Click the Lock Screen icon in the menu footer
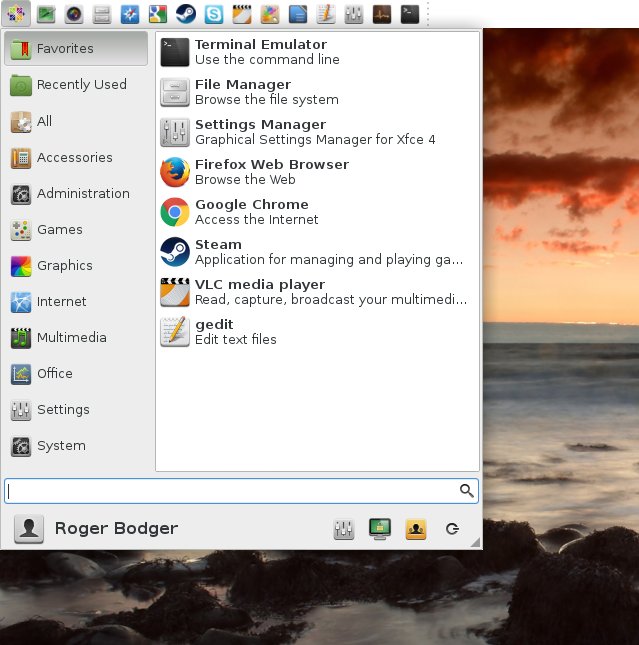Screen dimensions: 639x645 (x=380, y=529)
